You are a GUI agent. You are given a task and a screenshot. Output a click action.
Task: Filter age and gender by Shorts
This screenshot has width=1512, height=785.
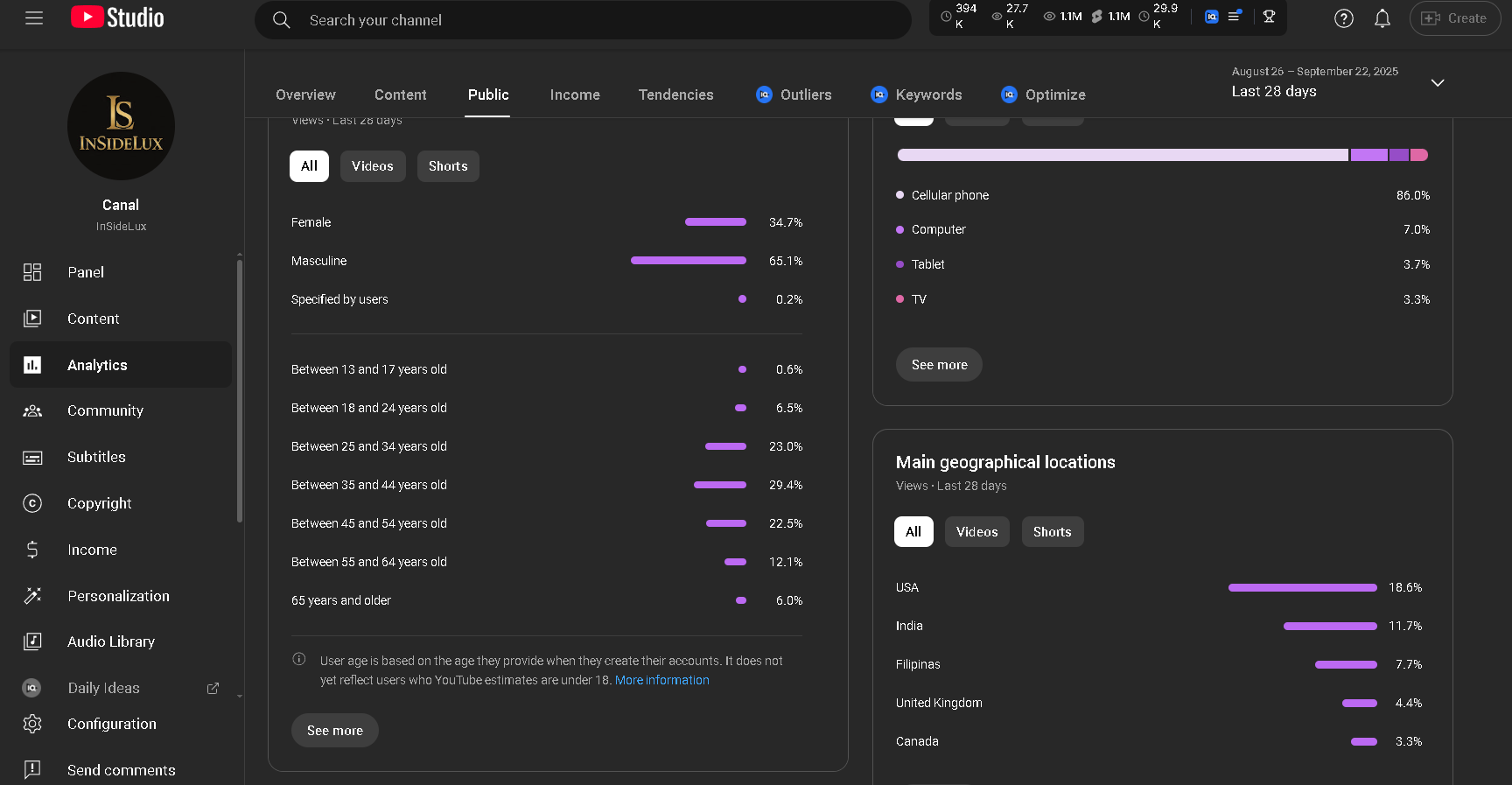coord(447,166)
